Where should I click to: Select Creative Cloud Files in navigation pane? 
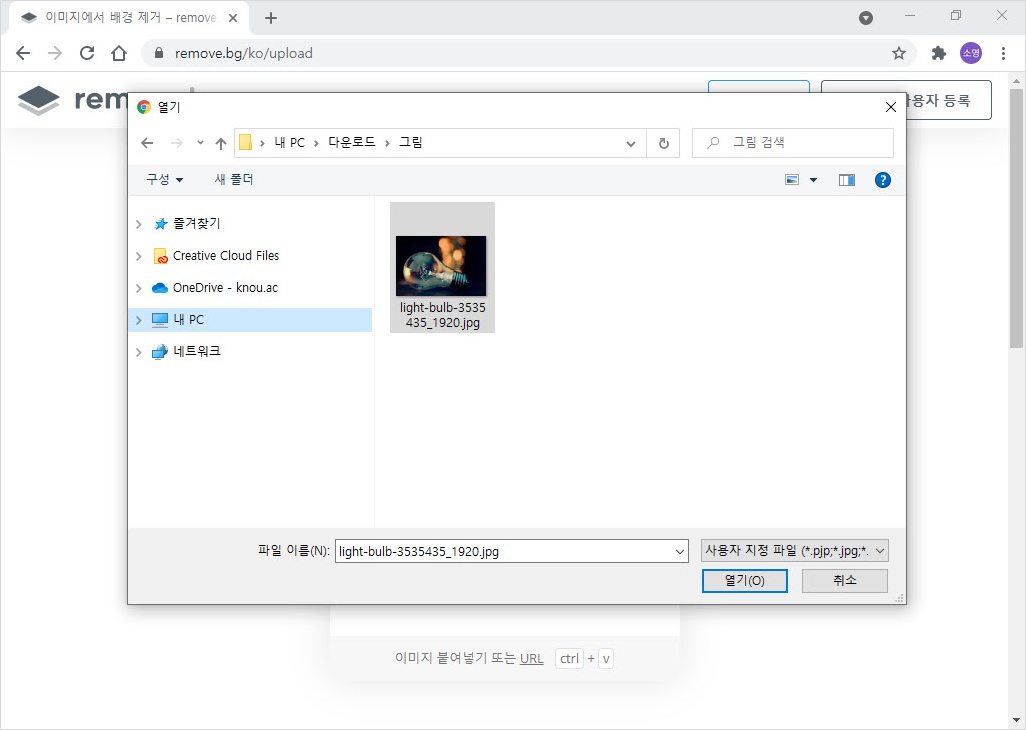[226, 256]
